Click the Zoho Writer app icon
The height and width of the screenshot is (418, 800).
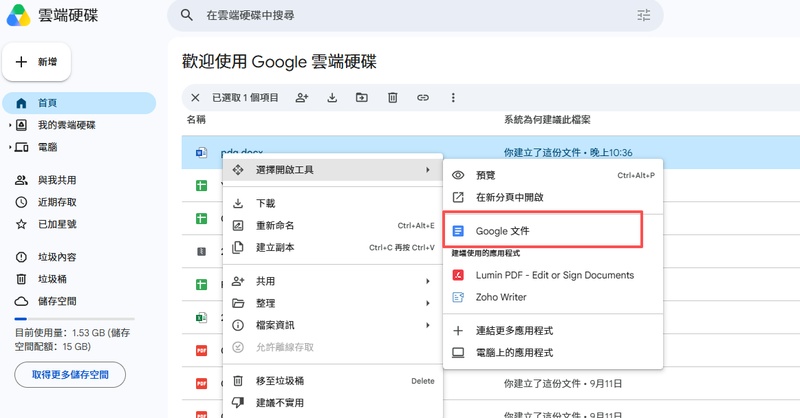click(x=458, y=297)
